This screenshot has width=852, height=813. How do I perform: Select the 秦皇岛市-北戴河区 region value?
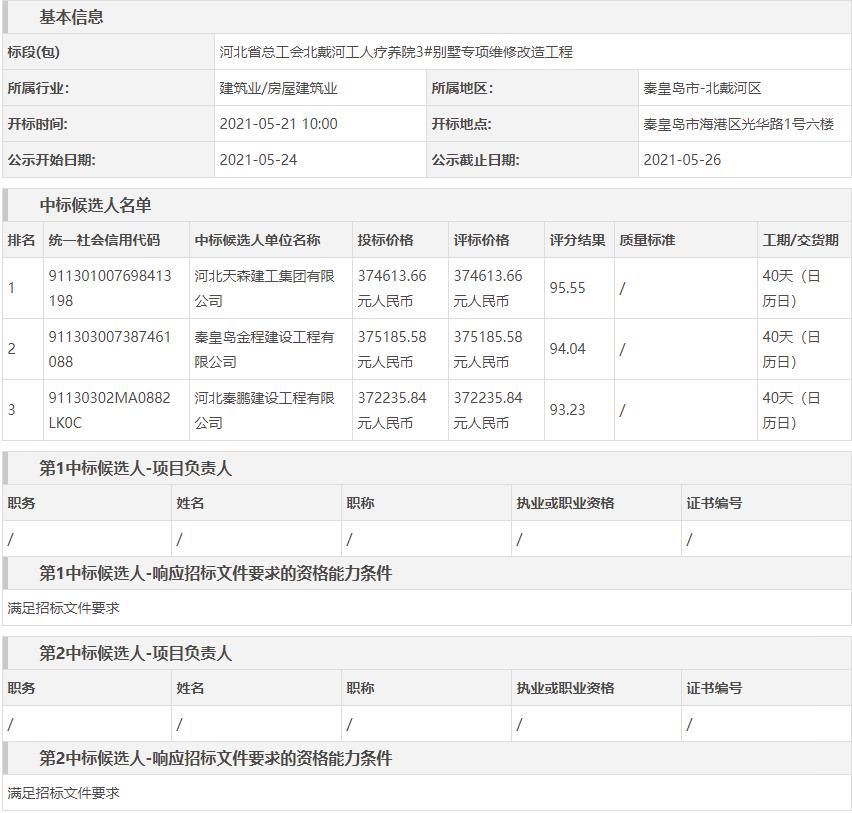[x=702, y=88]
